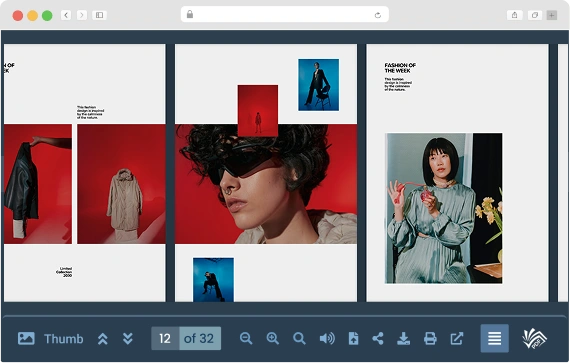
Task: Download the publication
Action: [404, 338]
